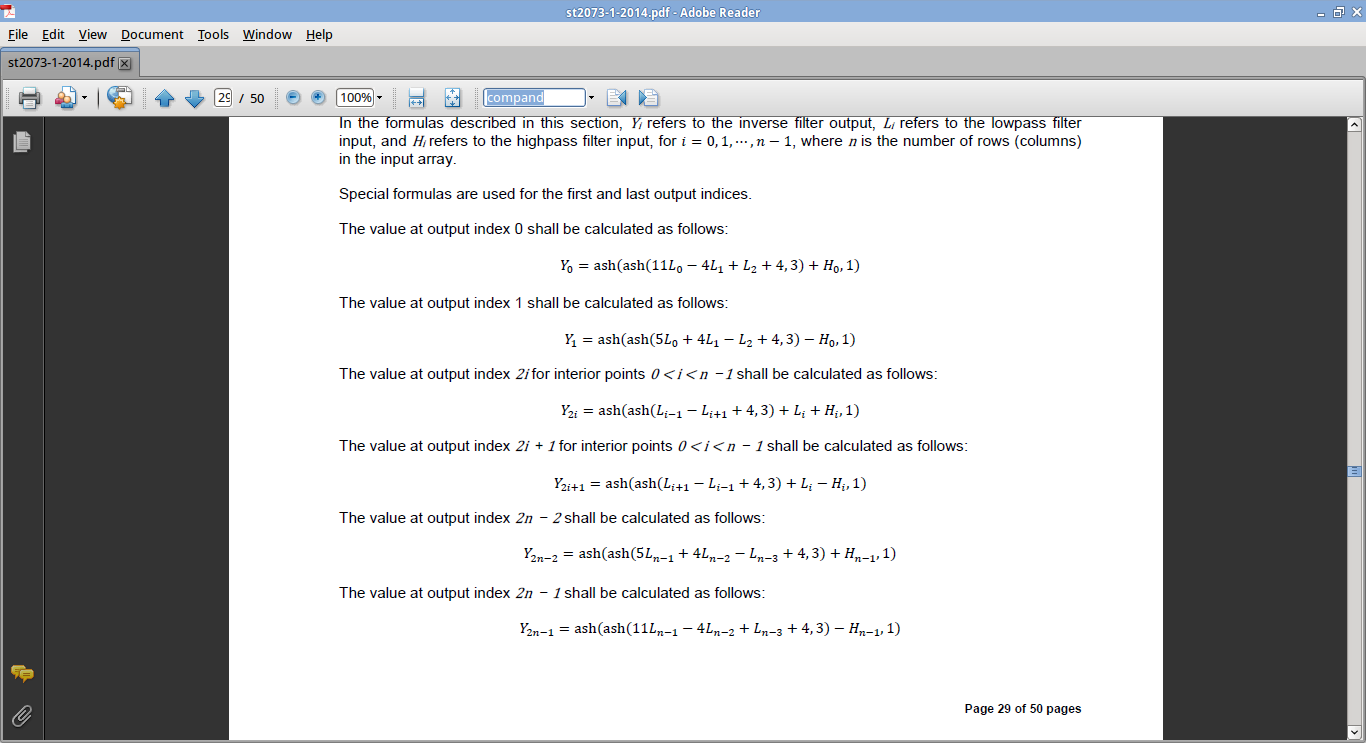Click the Print toolbar icon

tap(29, 98)
